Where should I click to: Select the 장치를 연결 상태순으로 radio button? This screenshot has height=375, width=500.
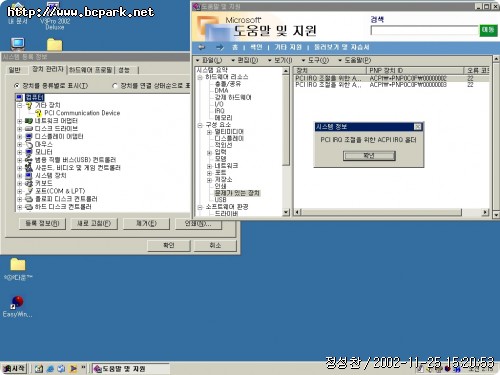pyautogui.click(x=115, y=86)
